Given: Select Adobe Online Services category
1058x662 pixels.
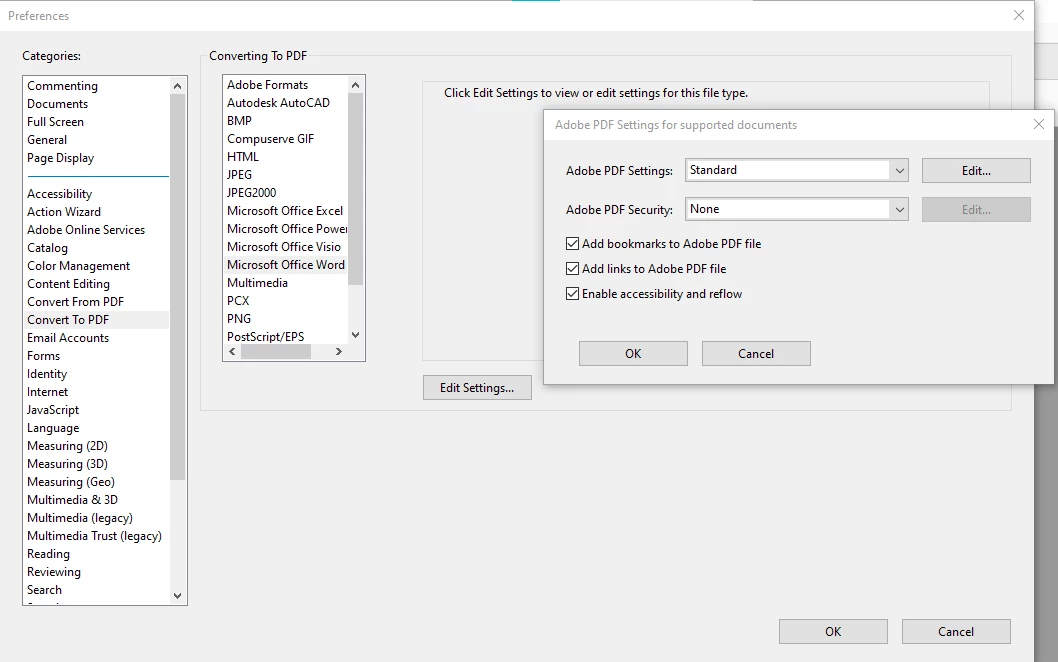Looking at the screenshot, I should click(86, 230).
